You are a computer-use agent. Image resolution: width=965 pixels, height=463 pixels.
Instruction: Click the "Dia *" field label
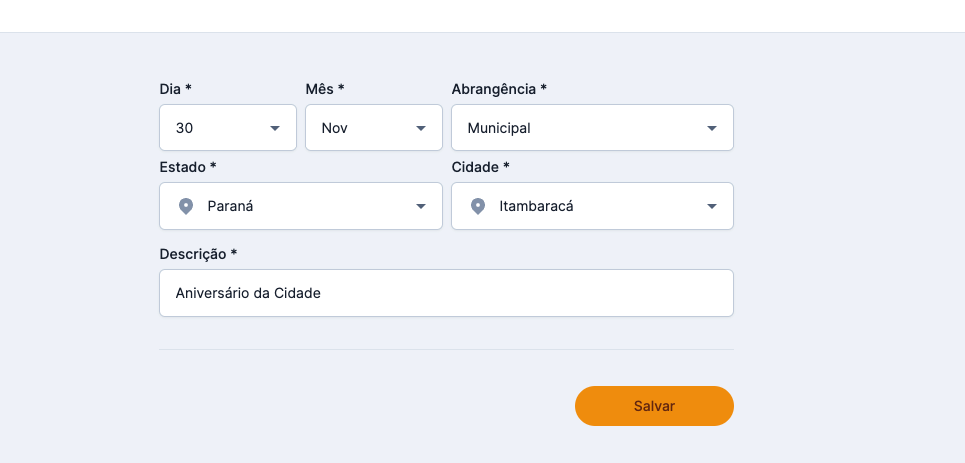coord(175,89)
